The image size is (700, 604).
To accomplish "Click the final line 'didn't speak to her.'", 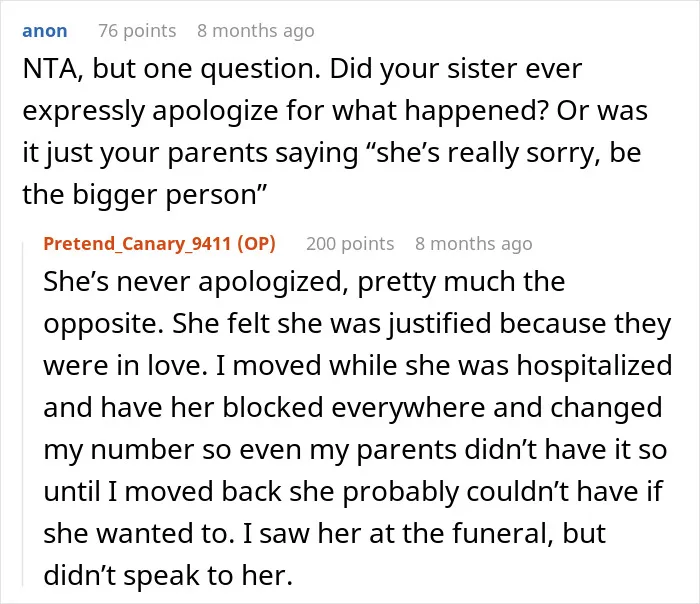I will 168,575.
